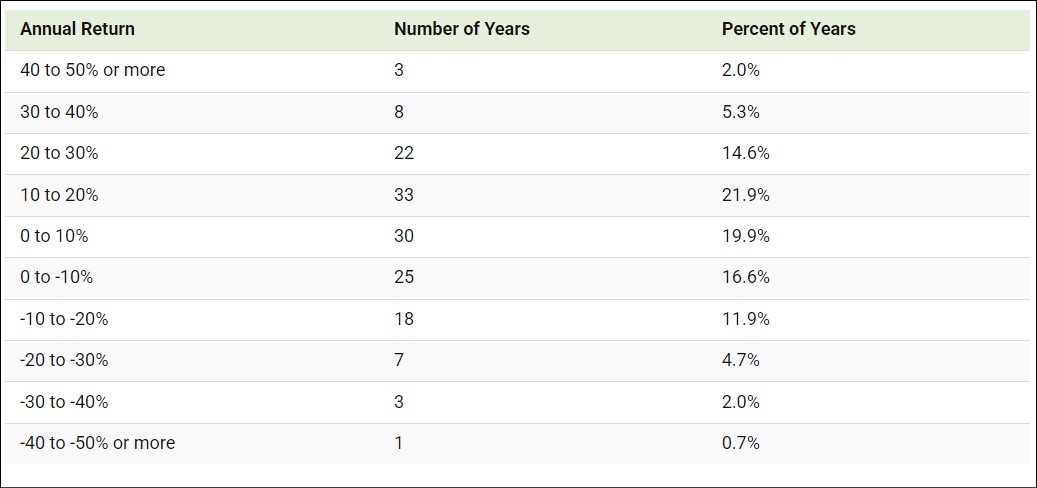Click the "20 to 30%" return cell
The image size is (1037, 488).
tap(59, 153)
